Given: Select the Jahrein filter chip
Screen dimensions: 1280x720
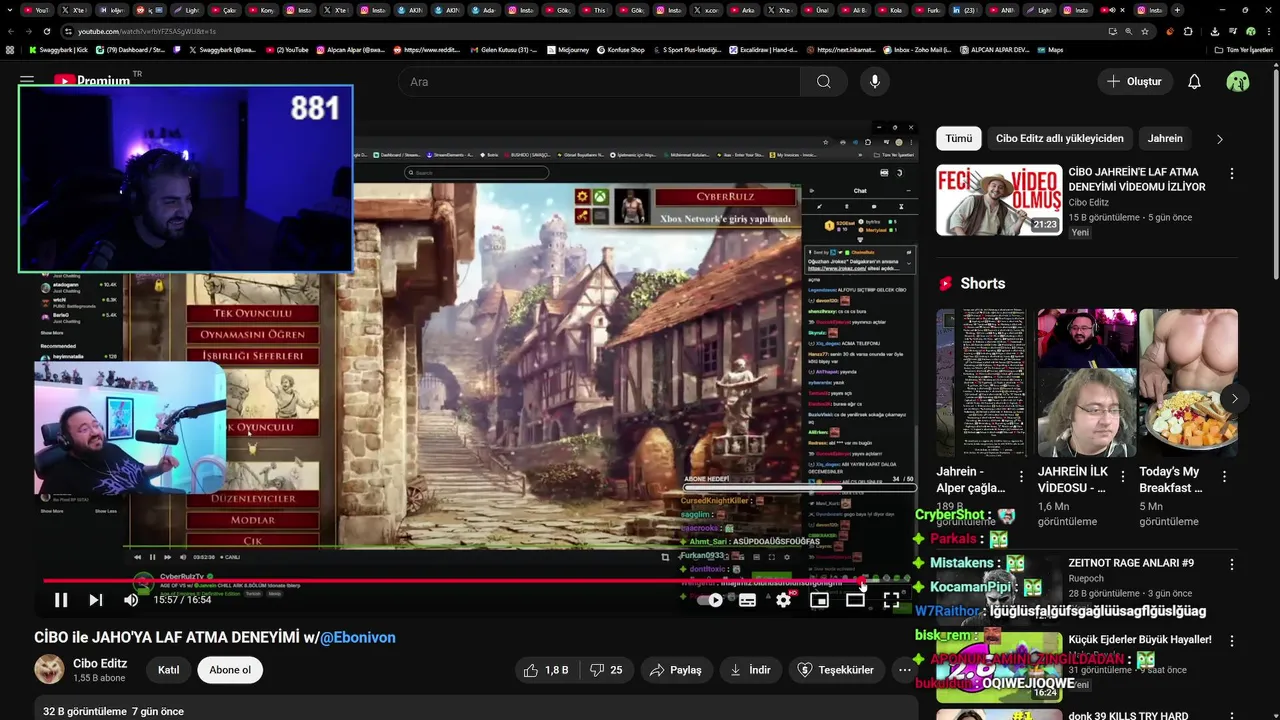Looking at the screenshot, I should tap(1165, 139).
